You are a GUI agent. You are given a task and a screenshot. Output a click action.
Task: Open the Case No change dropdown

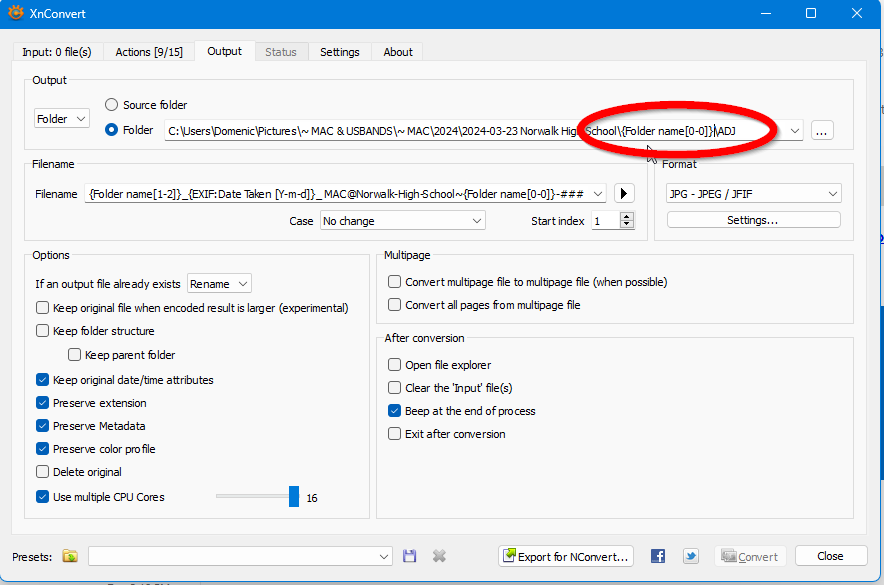click(402, 221)
